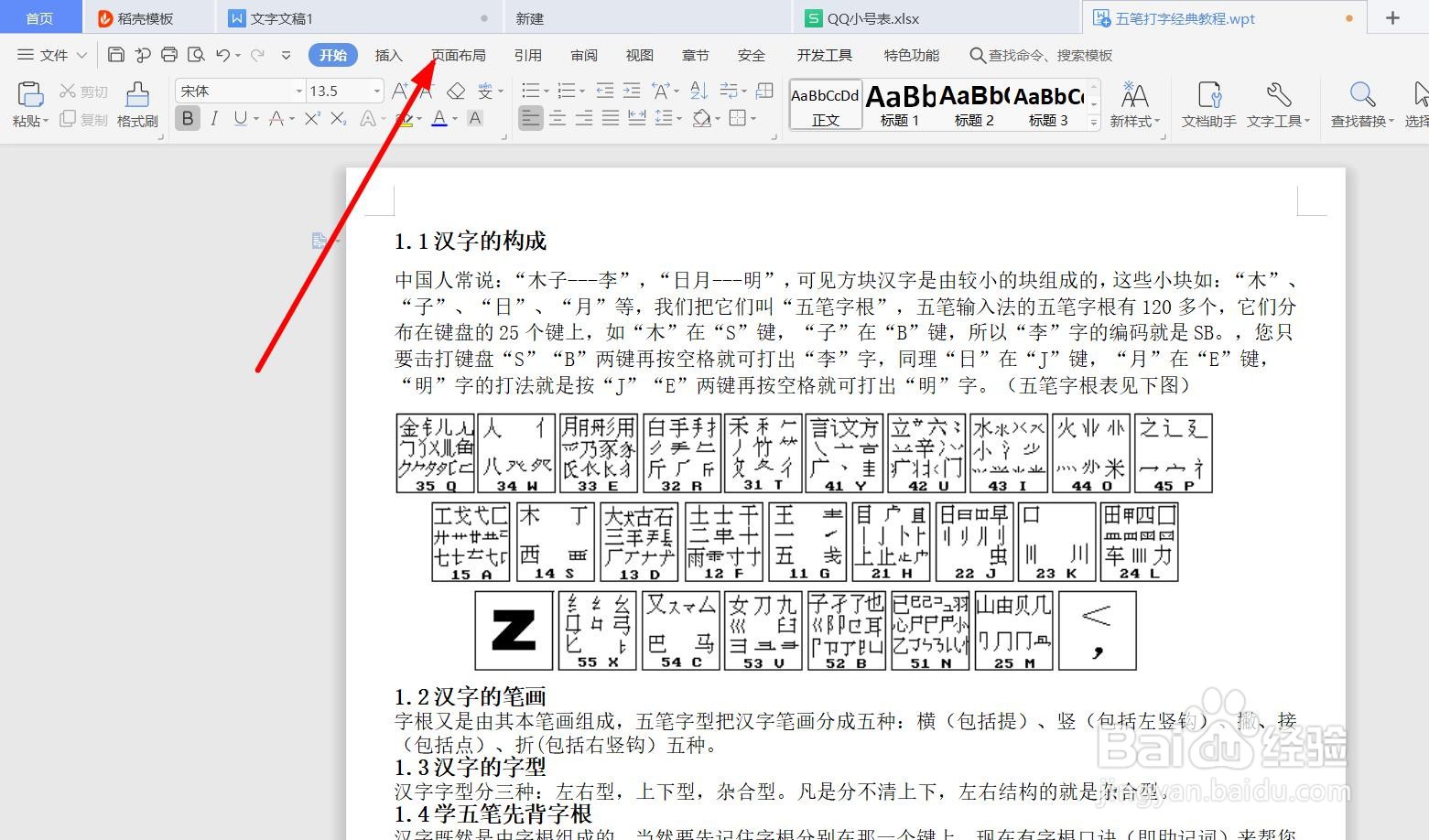The height and width of the screenshot is (840, 1429).
Task: Create a style with the 新样式 icon
Action: (1135, 103)
